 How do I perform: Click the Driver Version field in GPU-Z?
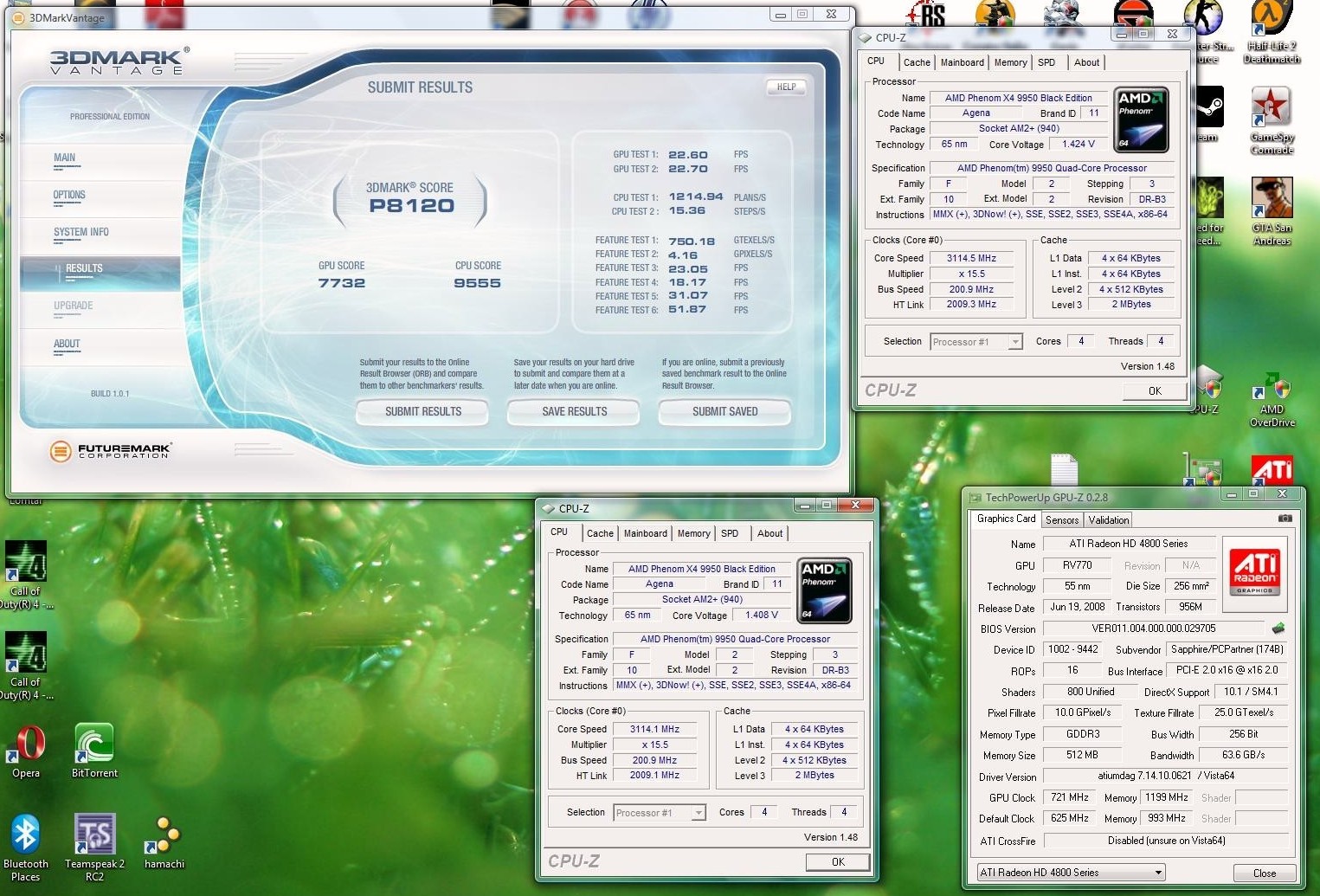pos(1166,776)
